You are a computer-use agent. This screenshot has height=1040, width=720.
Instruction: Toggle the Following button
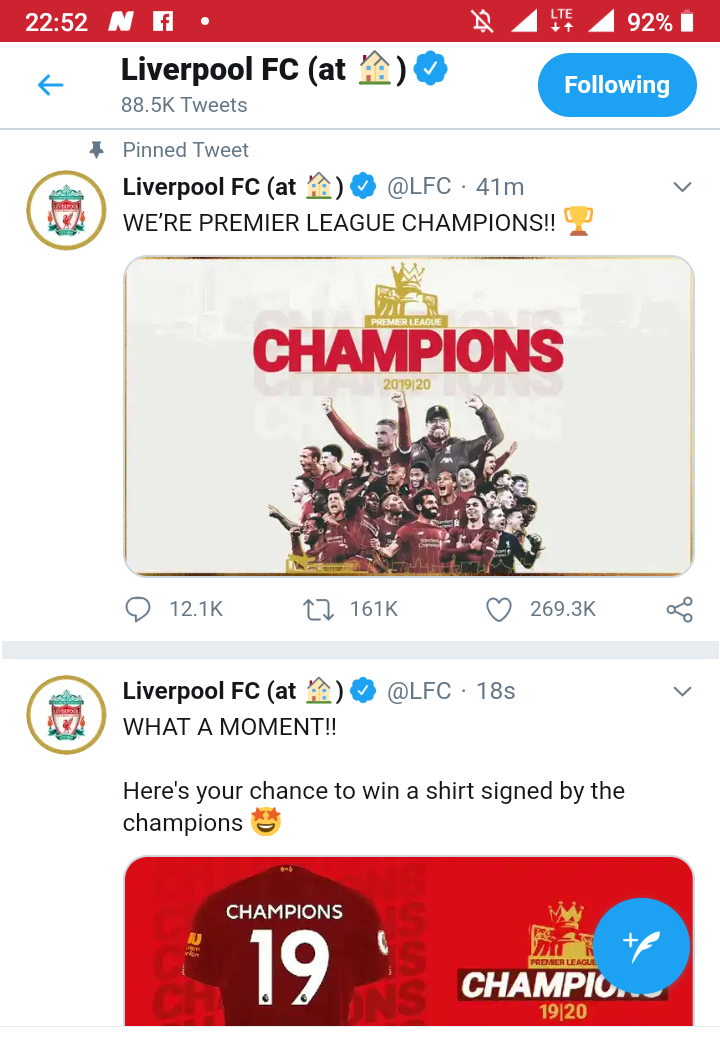point(617,85)
